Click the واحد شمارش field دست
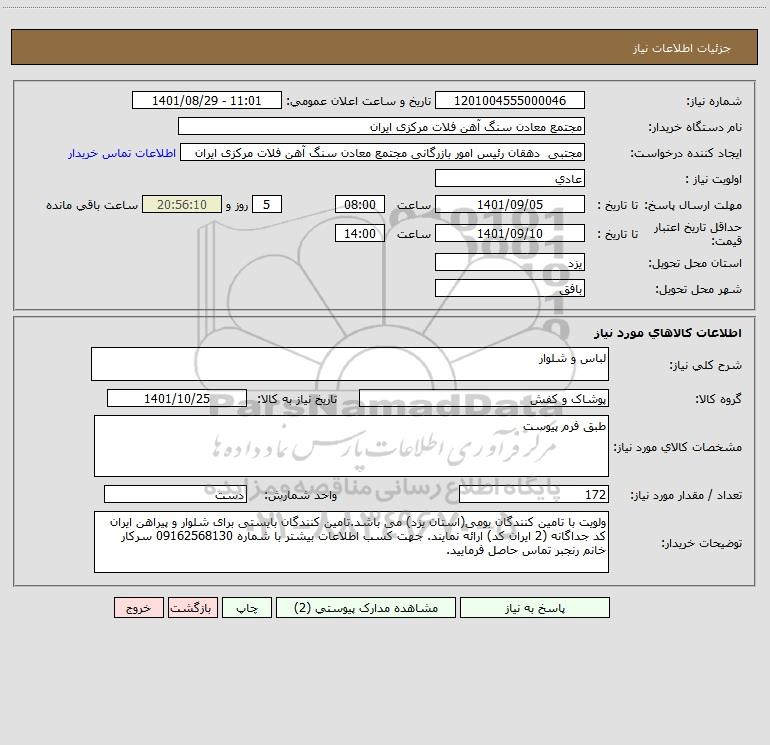The width and height of the screenshot is (770, 745). [x=175, y=495]
